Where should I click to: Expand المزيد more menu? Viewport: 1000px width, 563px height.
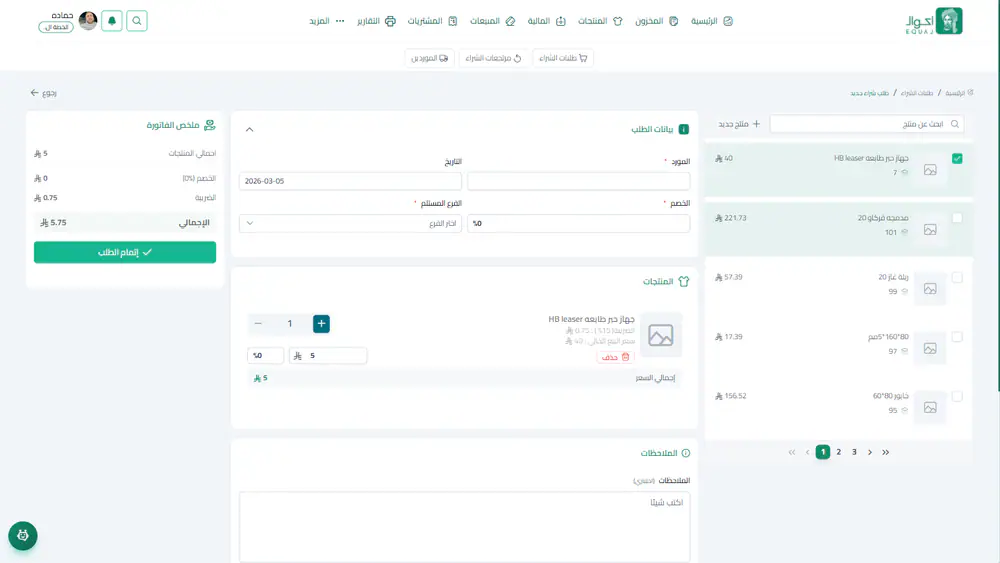[x=327, y=21]
